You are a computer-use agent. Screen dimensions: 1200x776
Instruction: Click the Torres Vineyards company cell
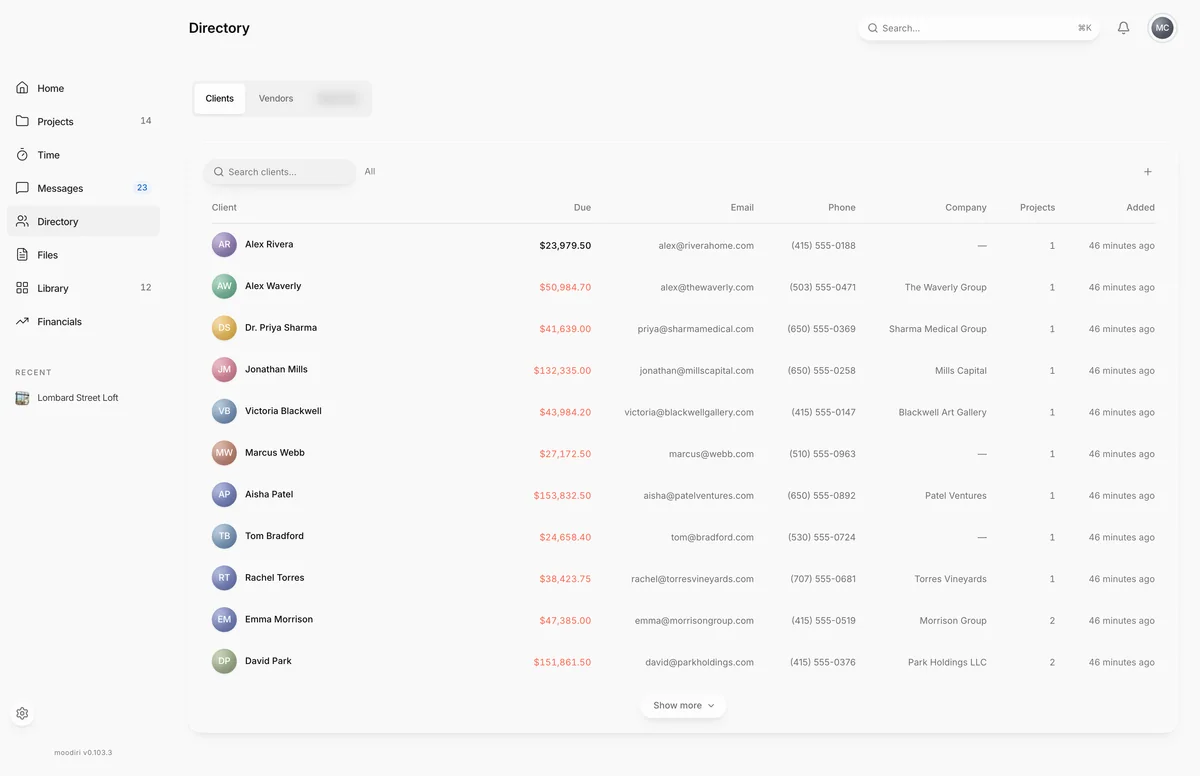tap(950, 579)
